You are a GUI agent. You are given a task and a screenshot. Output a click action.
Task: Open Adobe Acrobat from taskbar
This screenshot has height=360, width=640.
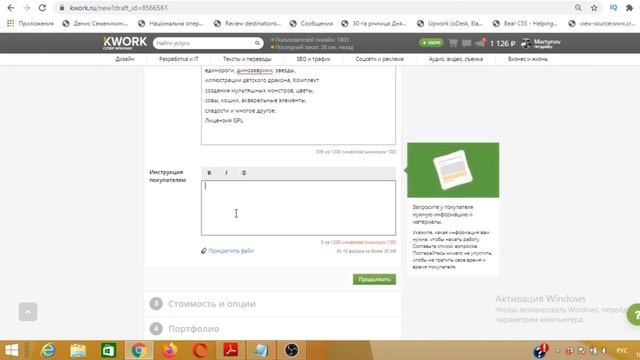tap(231, 350)
